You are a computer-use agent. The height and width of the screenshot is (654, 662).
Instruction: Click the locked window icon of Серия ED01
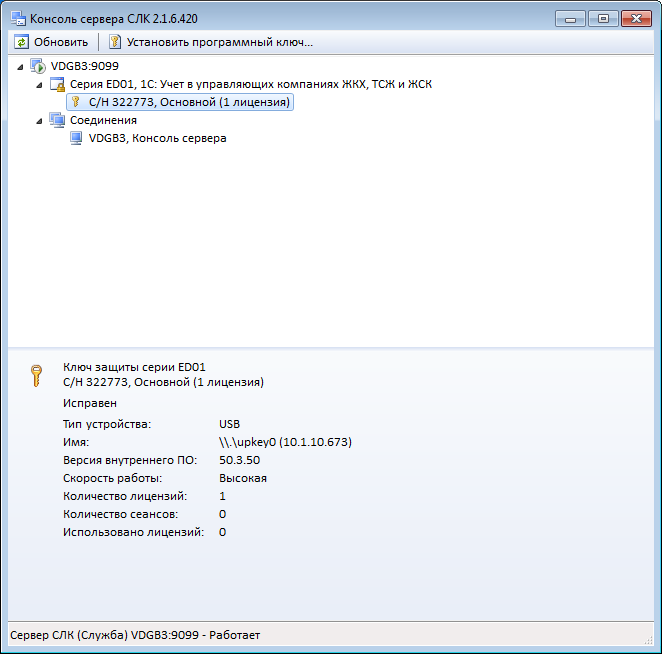point(57,84)
